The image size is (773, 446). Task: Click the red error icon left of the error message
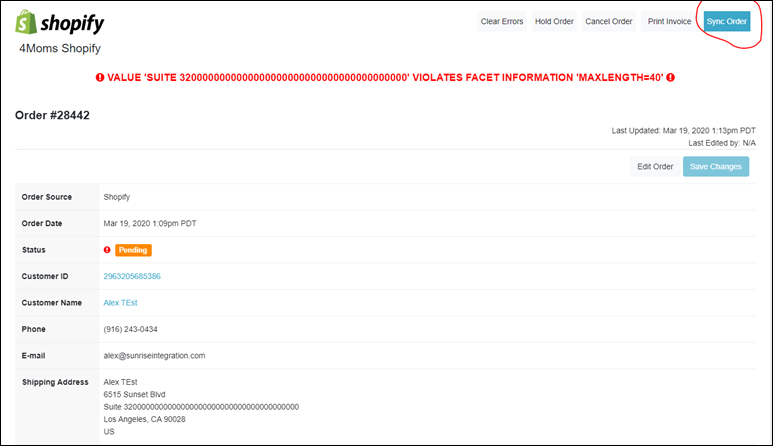pos(100,78)
